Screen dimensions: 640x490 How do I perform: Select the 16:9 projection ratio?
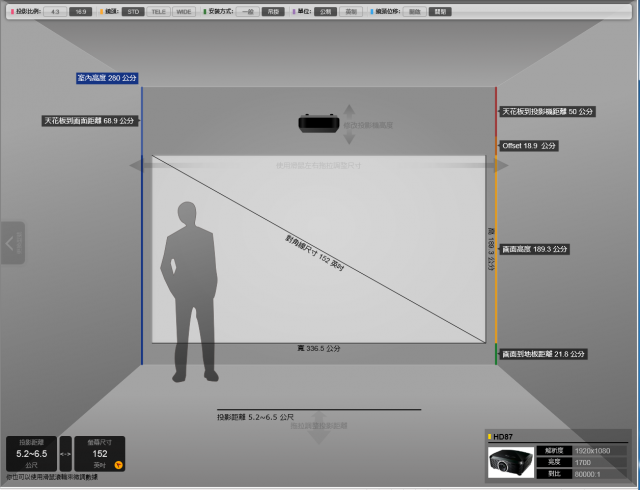pyautogui.click(x=80, y=11)
